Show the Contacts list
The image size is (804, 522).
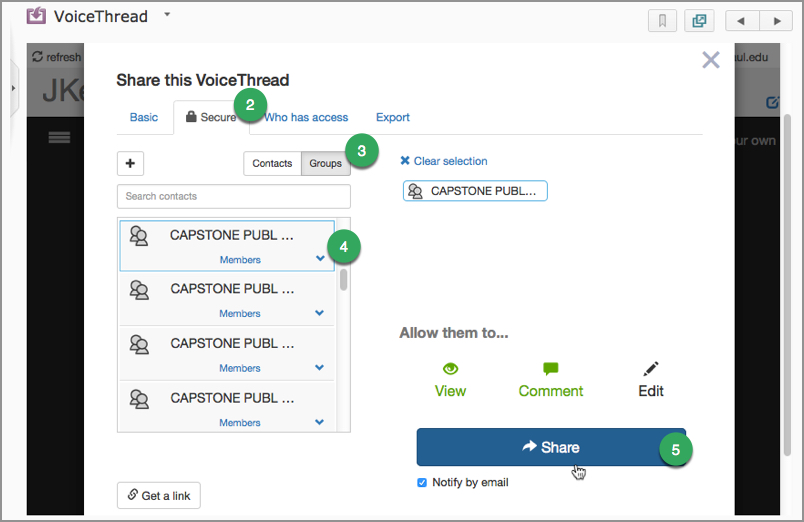click(272, 164)
